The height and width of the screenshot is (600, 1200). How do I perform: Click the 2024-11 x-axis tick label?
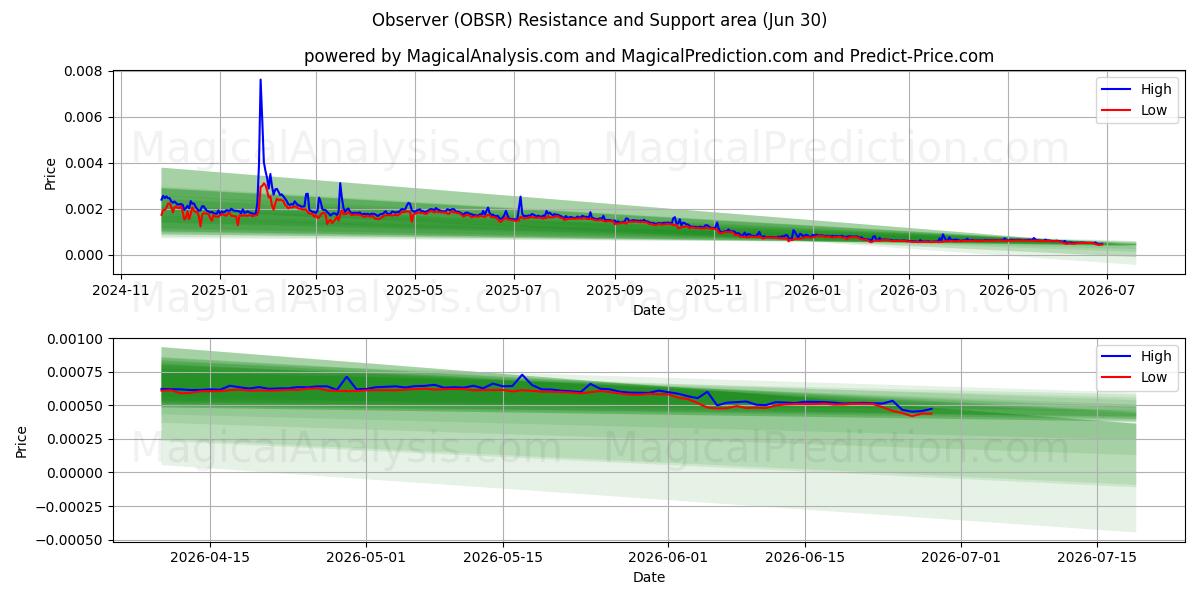(x=121, y=291)
